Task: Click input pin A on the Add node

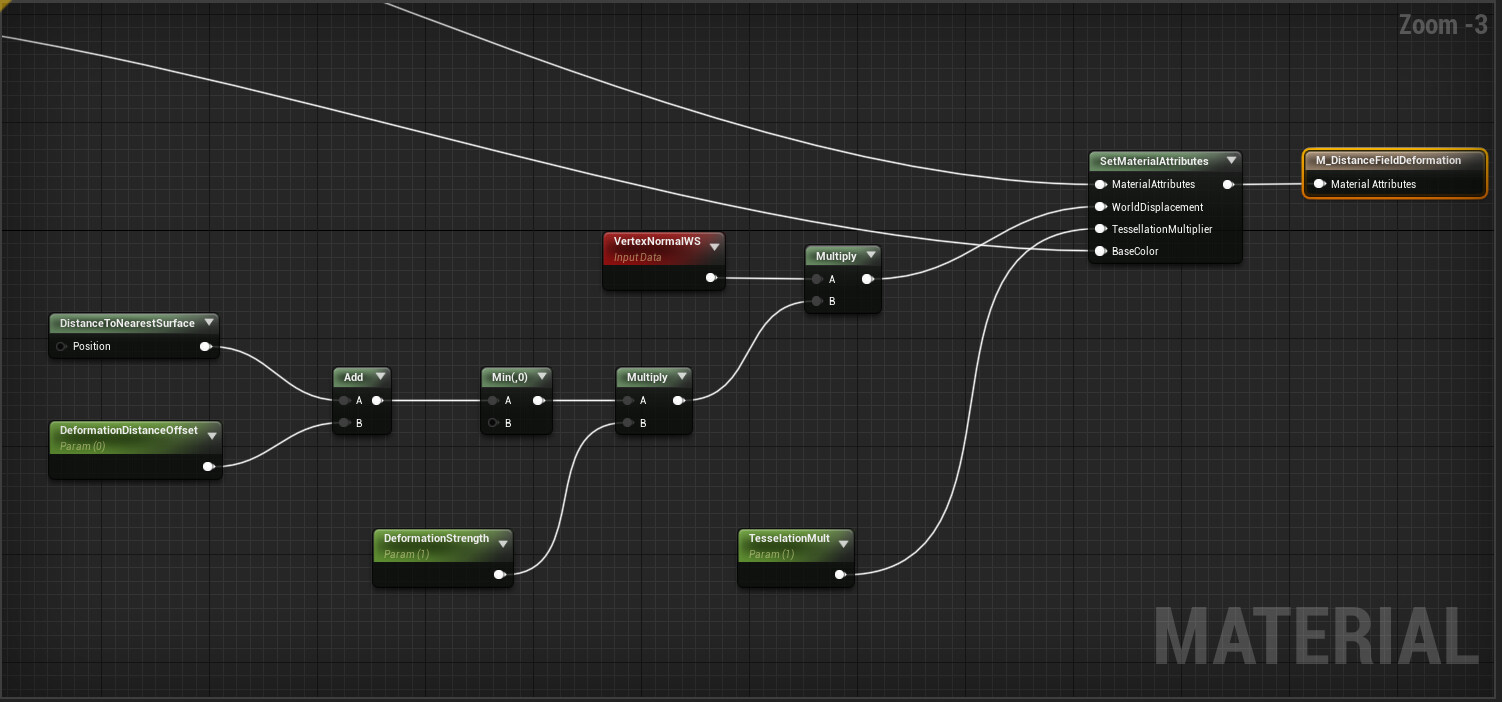Action: tap(344, 400)
